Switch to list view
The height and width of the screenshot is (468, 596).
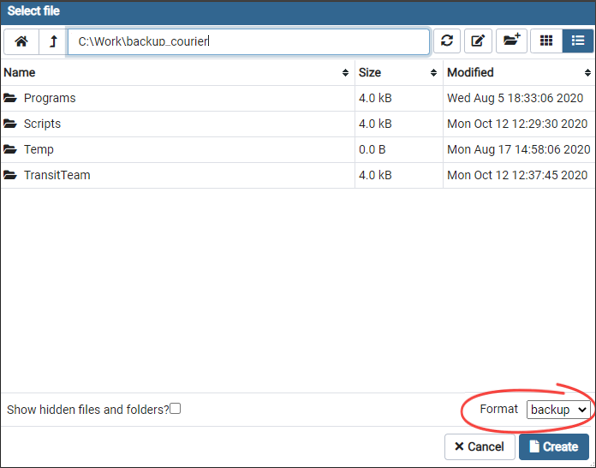coord(578,41)
